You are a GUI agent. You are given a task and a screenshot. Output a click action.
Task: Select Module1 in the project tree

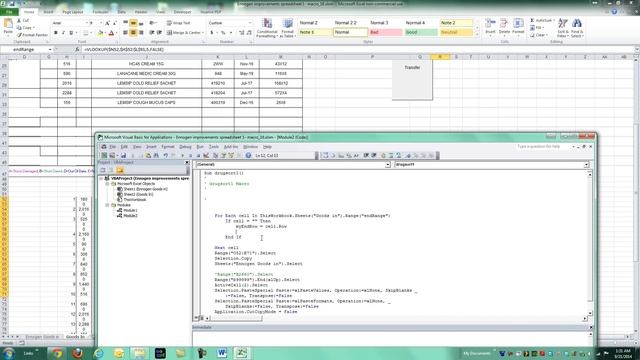pyautogui.click(x=131, y=210)
